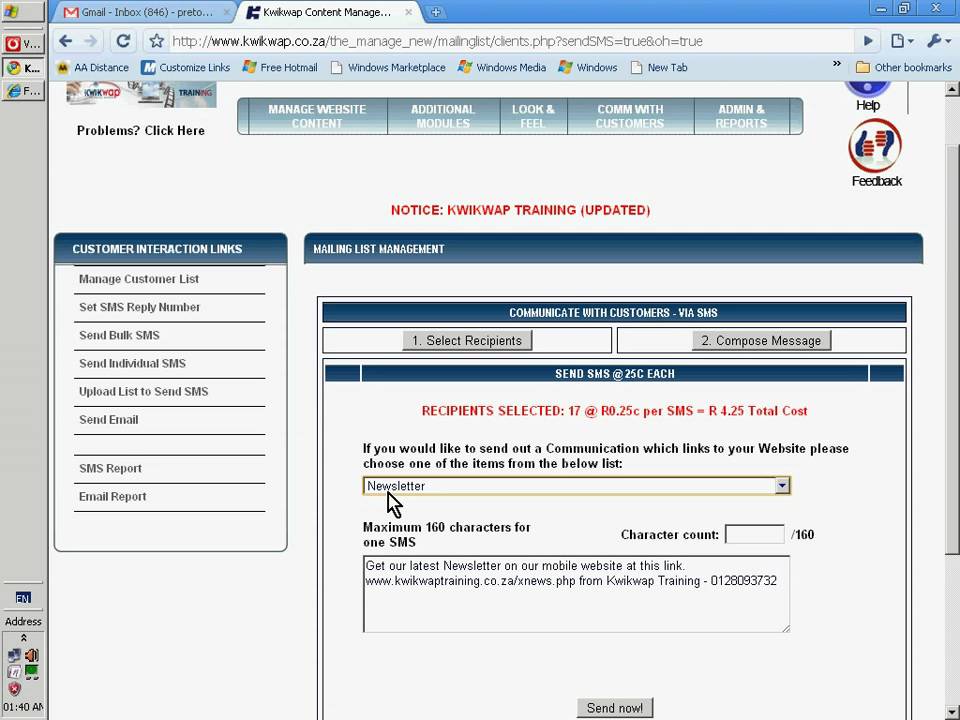Screen dimensions: 960x720
Task: Open AA Distance bookmark
Action: tap(93, 67)
